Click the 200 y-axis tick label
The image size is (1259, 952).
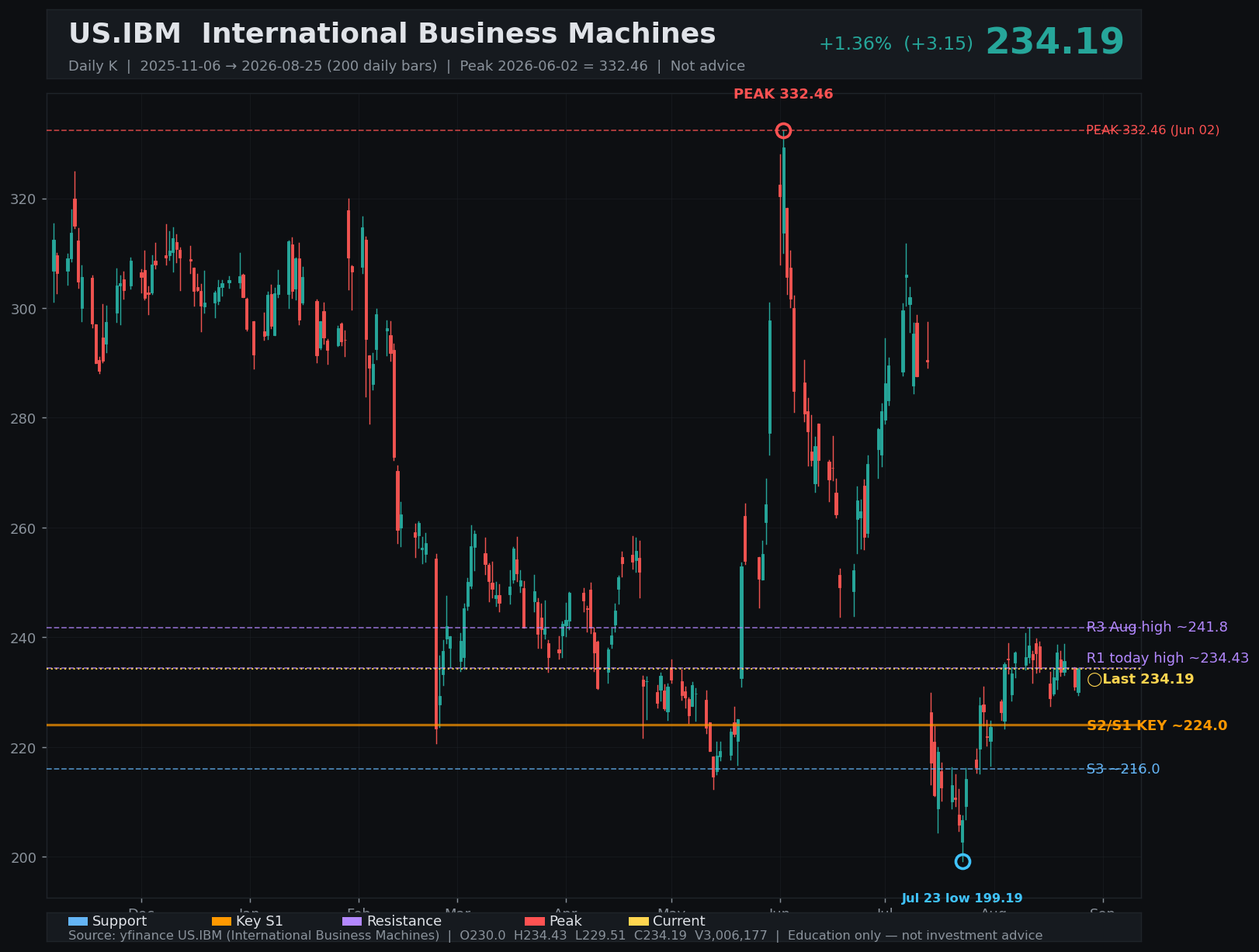(x=25, y=857)
